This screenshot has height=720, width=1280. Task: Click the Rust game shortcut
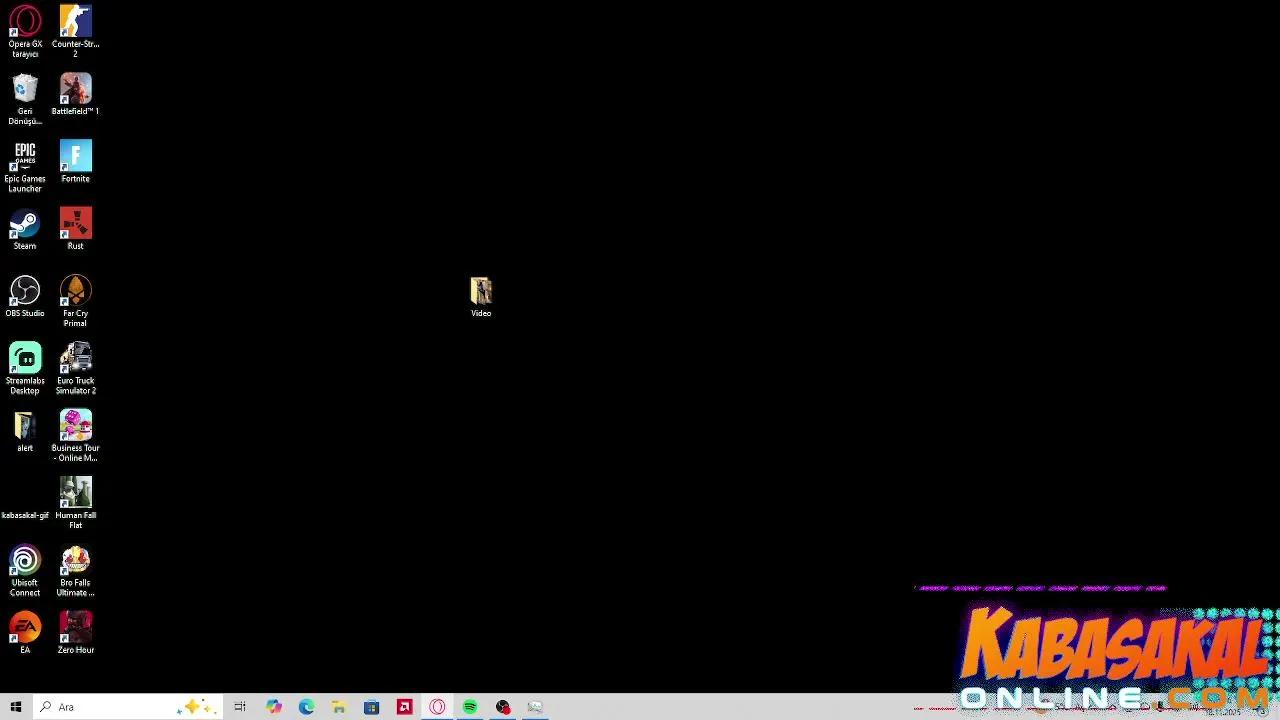point(75,229)
